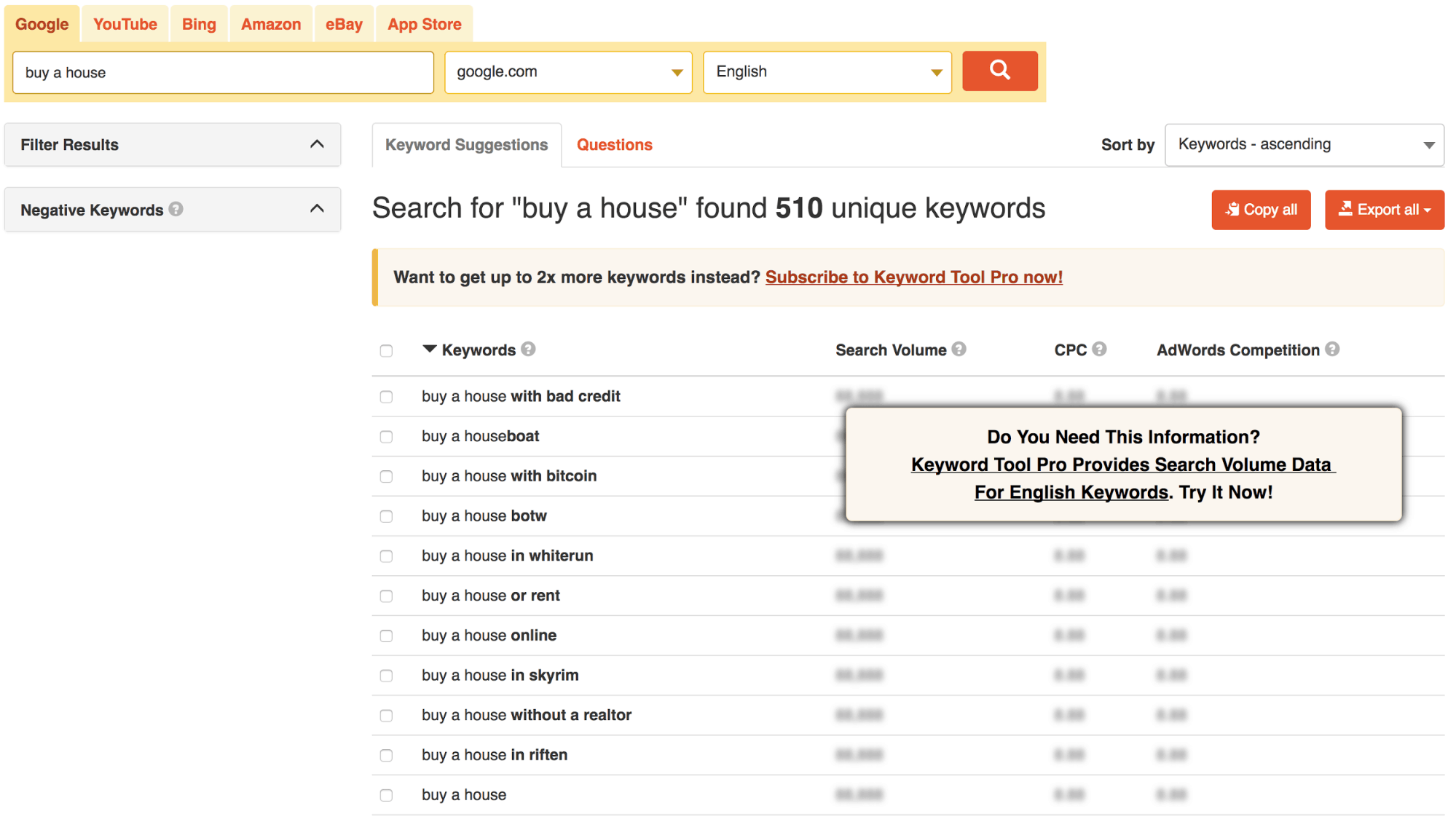Click the help icon beside Search Volume header
The height and width of the screenshot is (822, 1456).
click(959, 349)
